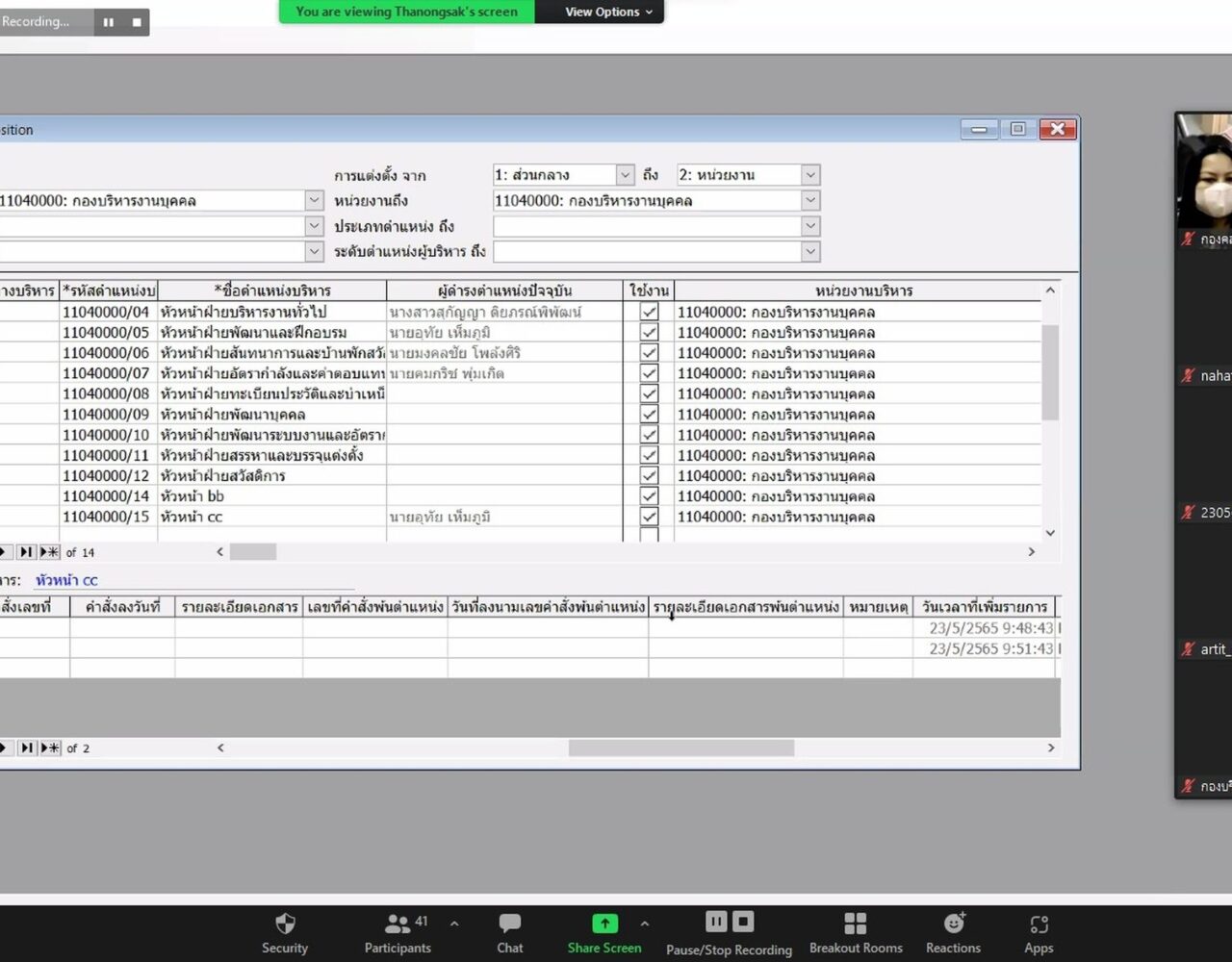Viewport: 1232px width, 962px height.
Task: Go to last record in lower grid navigator
Action: 26,747
